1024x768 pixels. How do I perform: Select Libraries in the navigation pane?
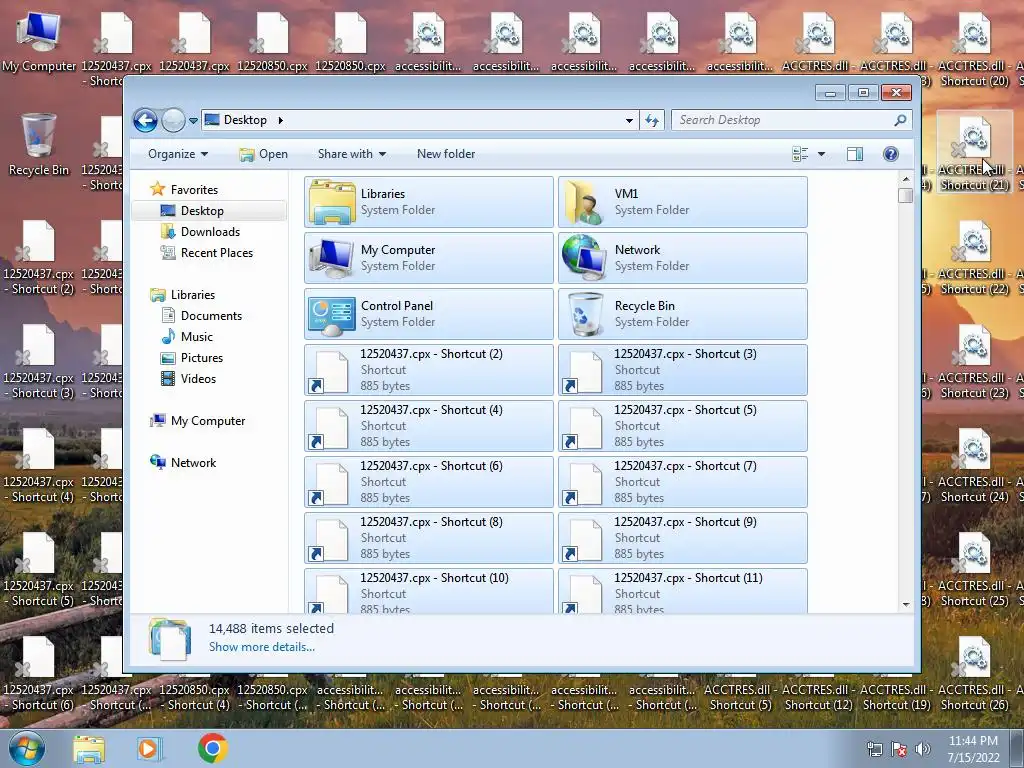(x=193, y=295)
